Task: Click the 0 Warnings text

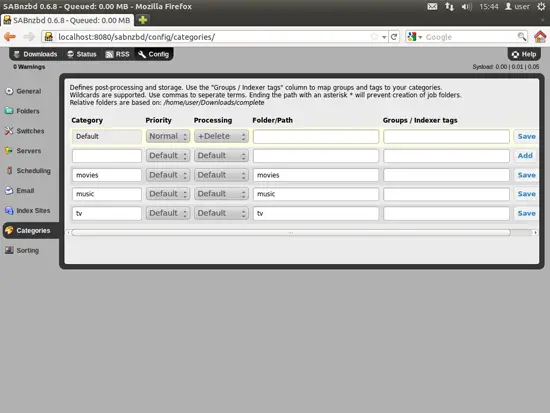Action: [x=29, y=67]
